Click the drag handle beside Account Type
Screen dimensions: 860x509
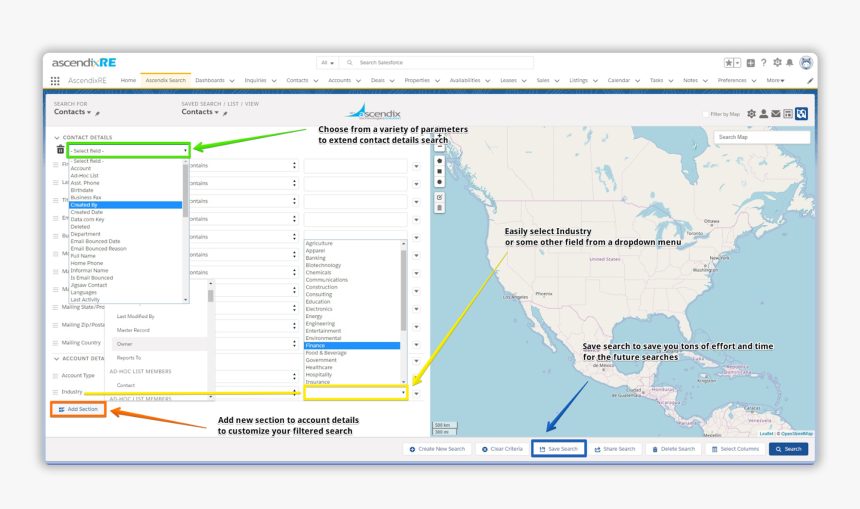click(x=55, y=376)
